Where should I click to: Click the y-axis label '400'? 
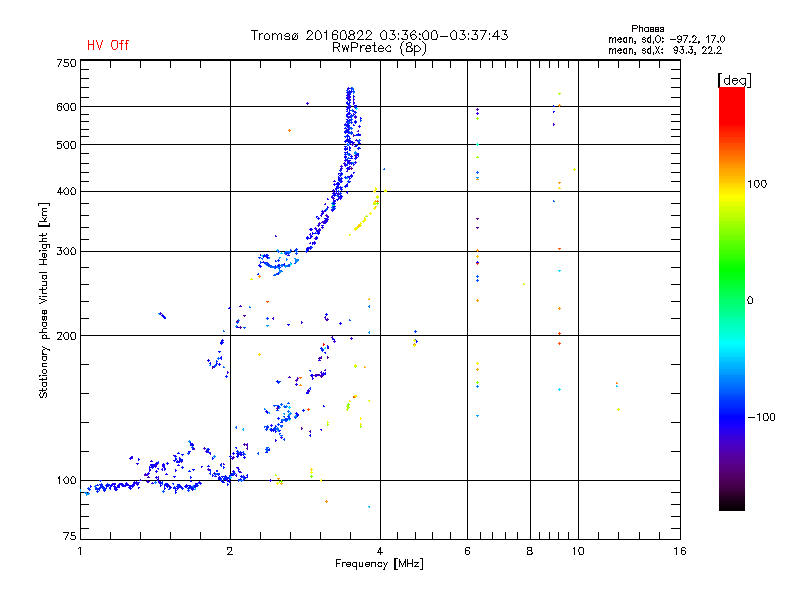66,191
